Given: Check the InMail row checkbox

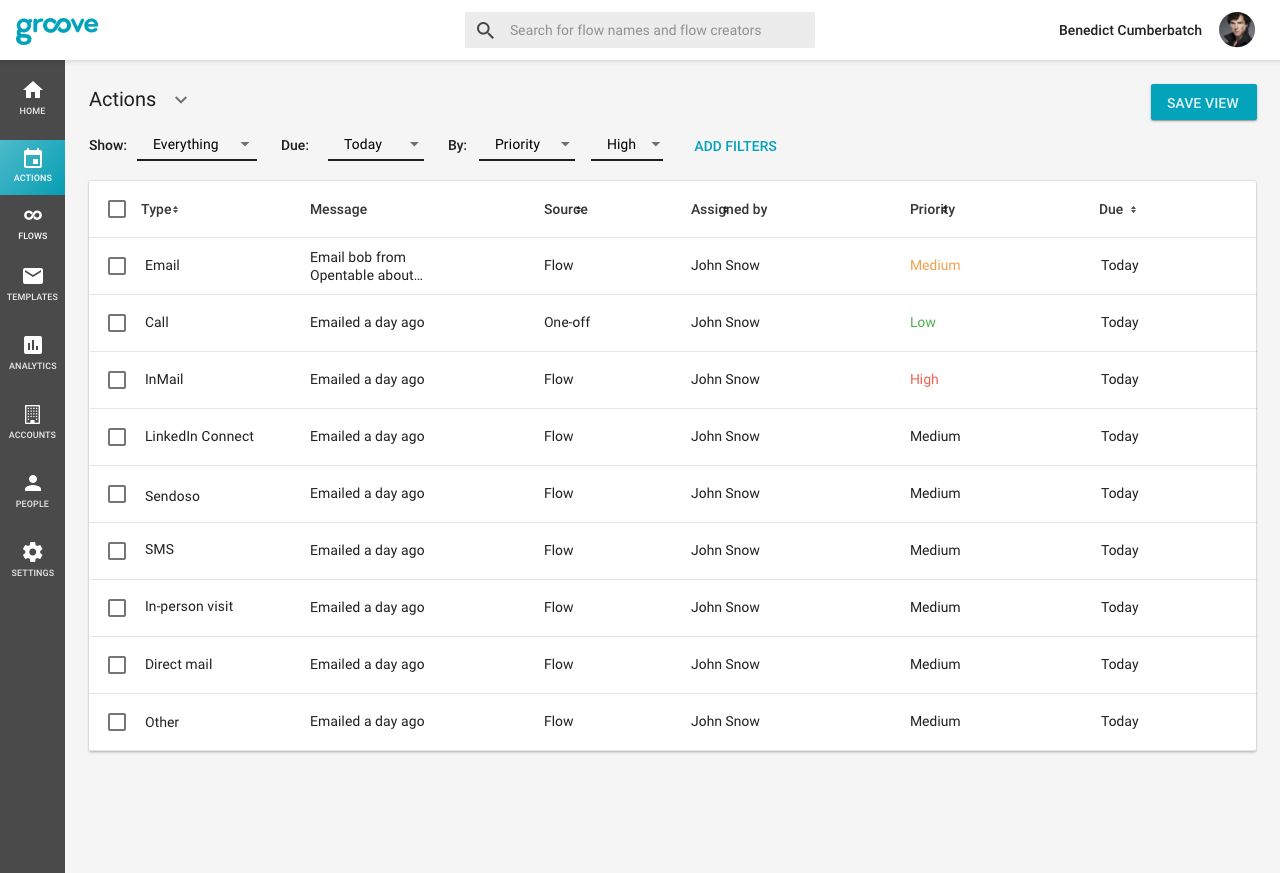Looking at the screenshot, I should pyautogui.click(x=117, y=380).
